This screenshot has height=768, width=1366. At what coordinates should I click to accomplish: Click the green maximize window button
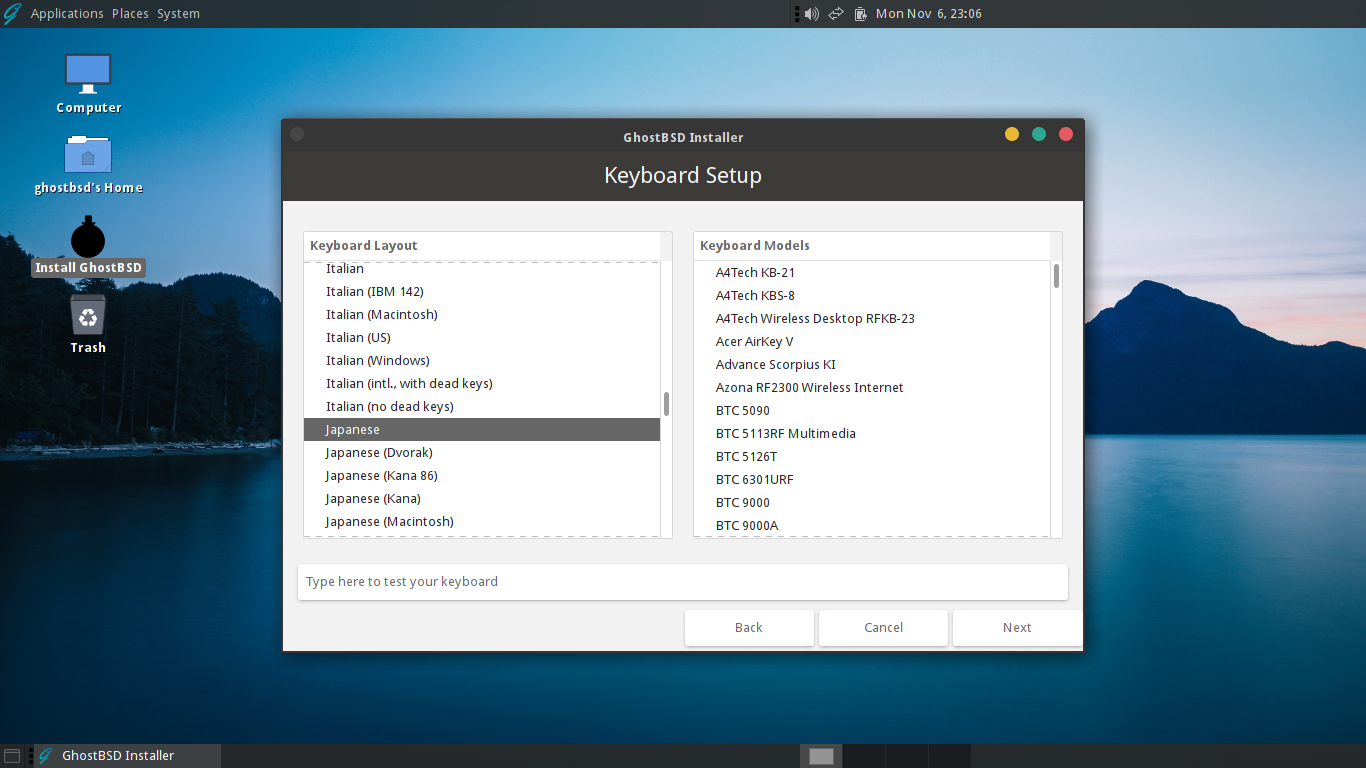point(1039,134)
